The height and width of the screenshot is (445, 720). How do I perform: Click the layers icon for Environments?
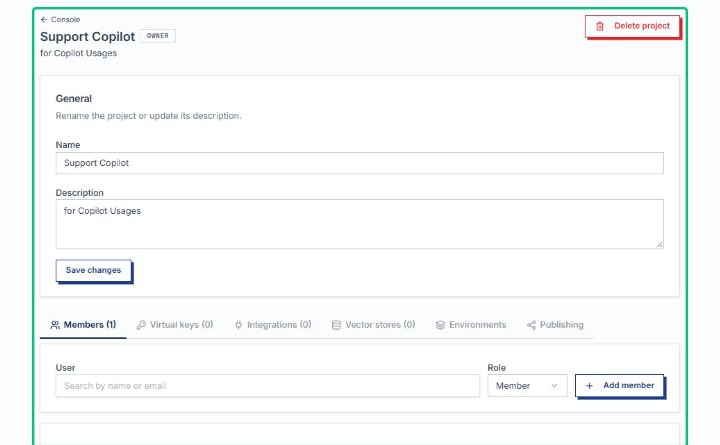point(440,325)
